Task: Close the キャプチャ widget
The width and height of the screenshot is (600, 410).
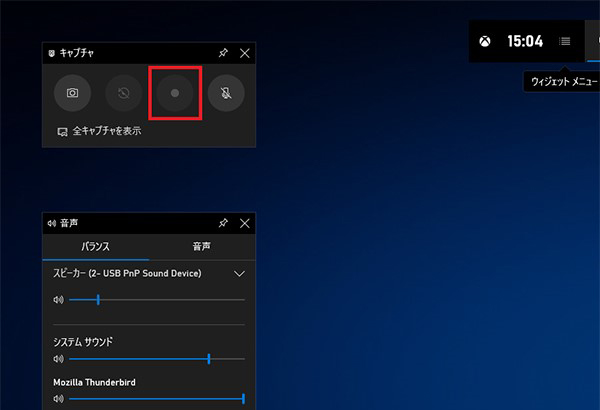Action: [x=245, y=53]
